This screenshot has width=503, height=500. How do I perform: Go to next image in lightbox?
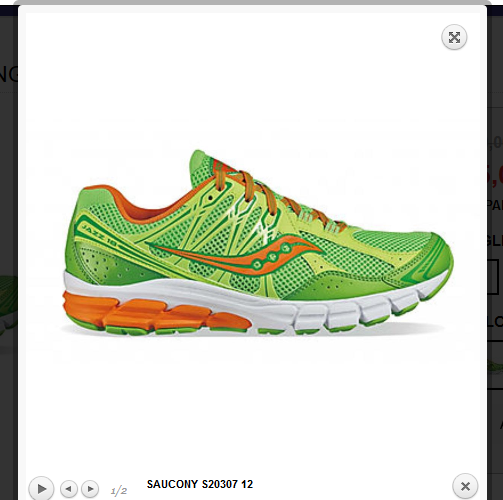(x=90, y=489)
